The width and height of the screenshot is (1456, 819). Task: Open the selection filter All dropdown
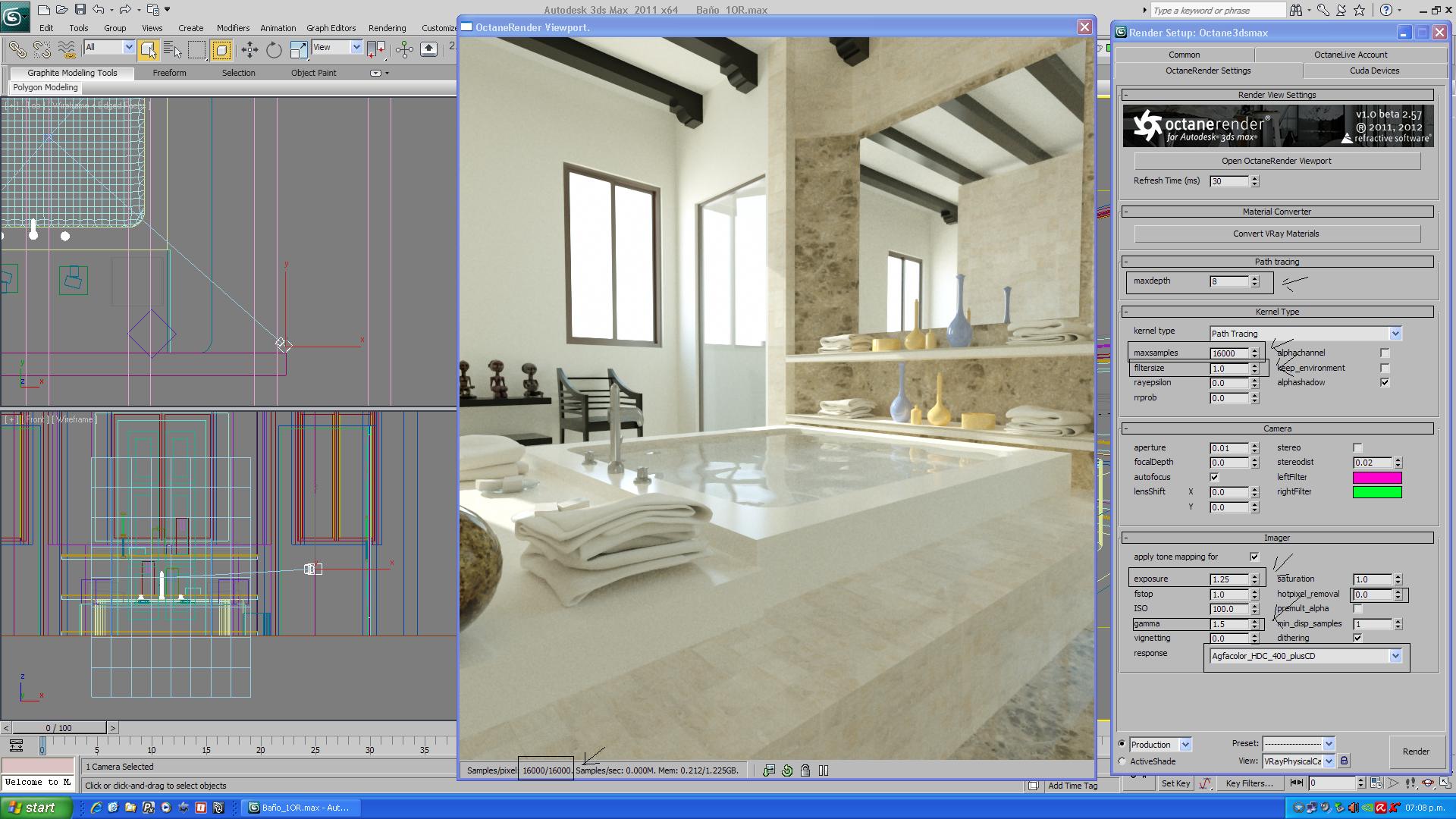[128, 47]
